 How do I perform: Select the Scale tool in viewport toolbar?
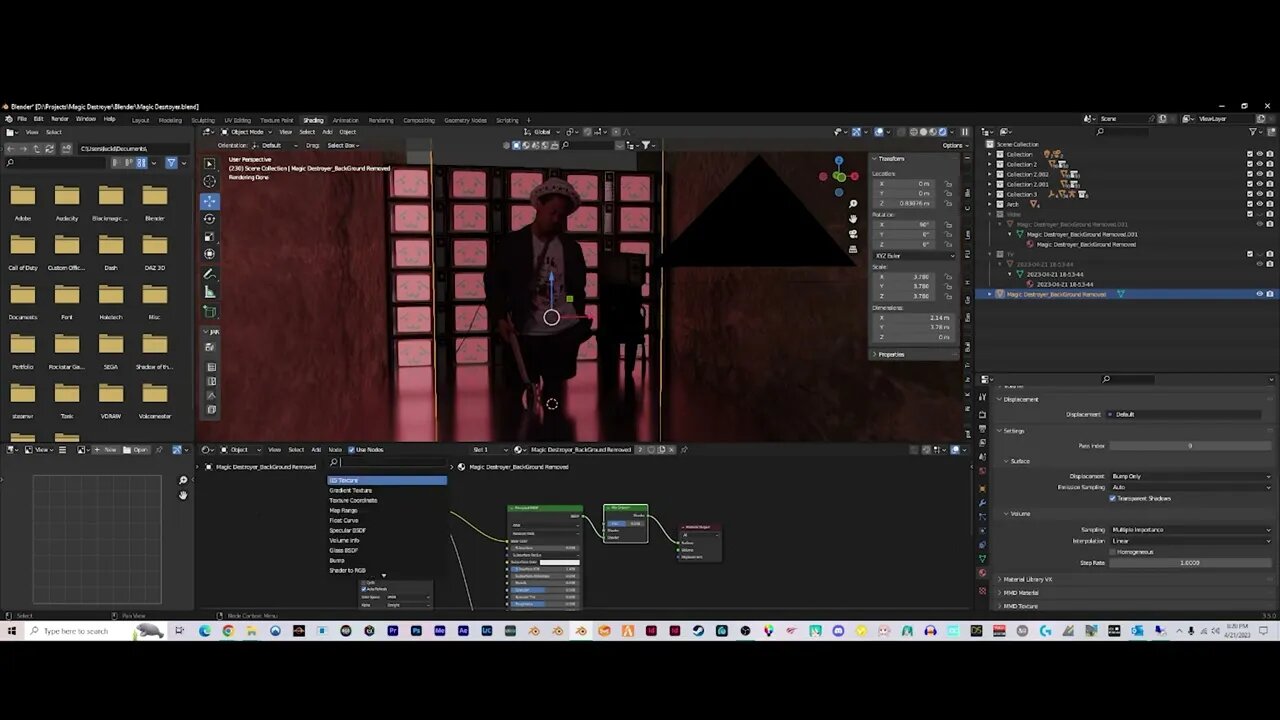(209, 236)
